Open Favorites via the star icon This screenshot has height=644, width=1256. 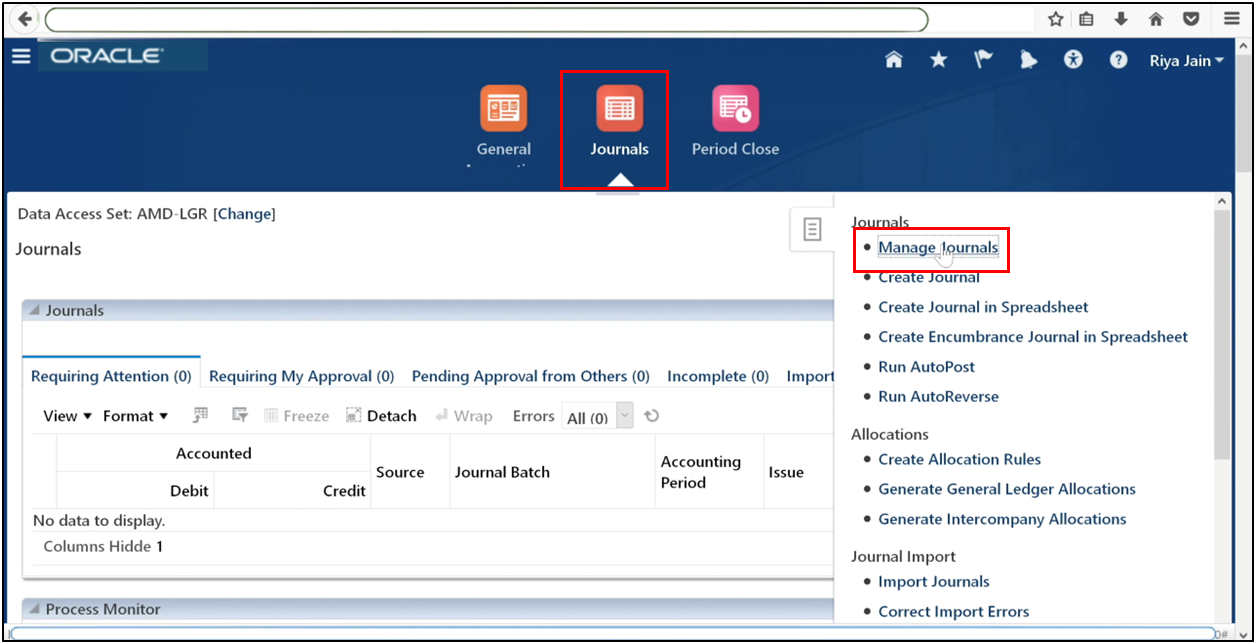click(938, 59)
